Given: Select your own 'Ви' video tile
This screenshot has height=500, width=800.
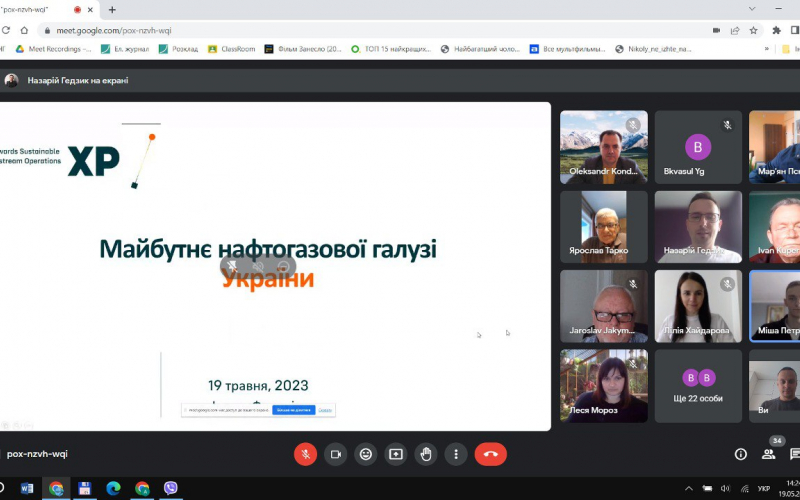Looking at the screenshot, I should click(x=774, y=386).
